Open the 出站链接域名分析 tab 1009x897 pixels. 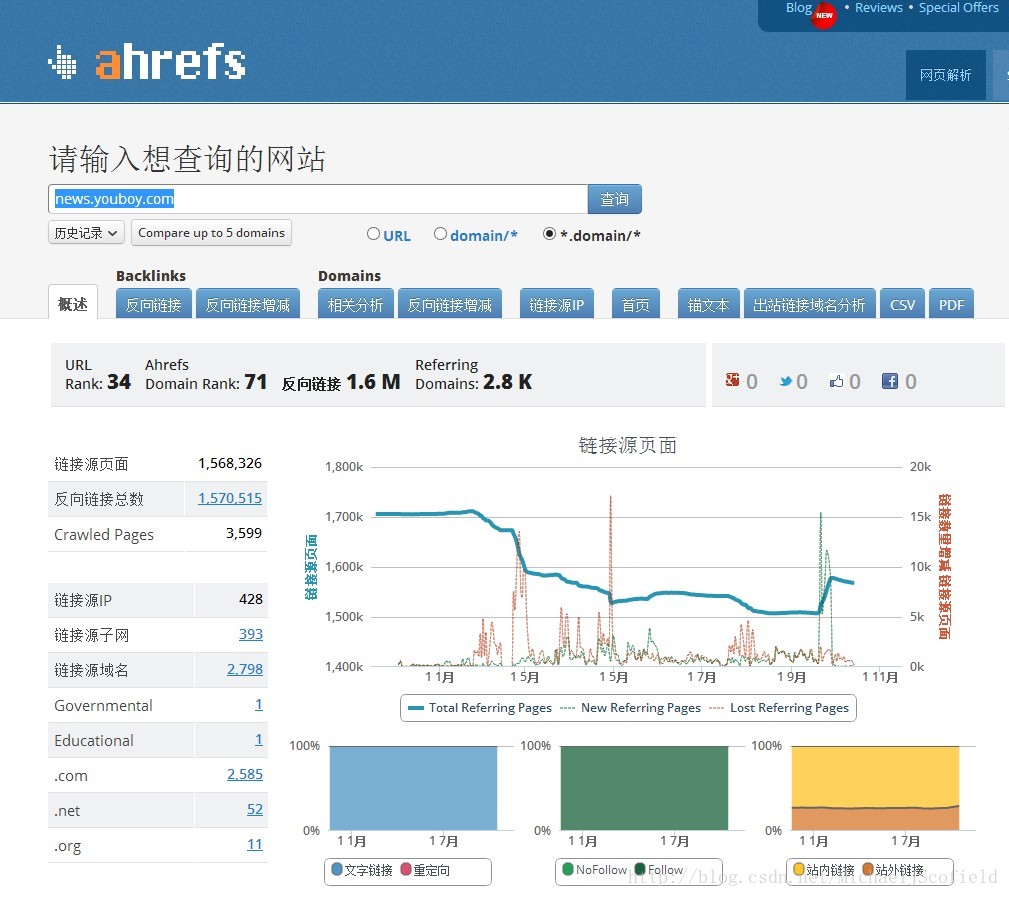[x=810, y=304]
